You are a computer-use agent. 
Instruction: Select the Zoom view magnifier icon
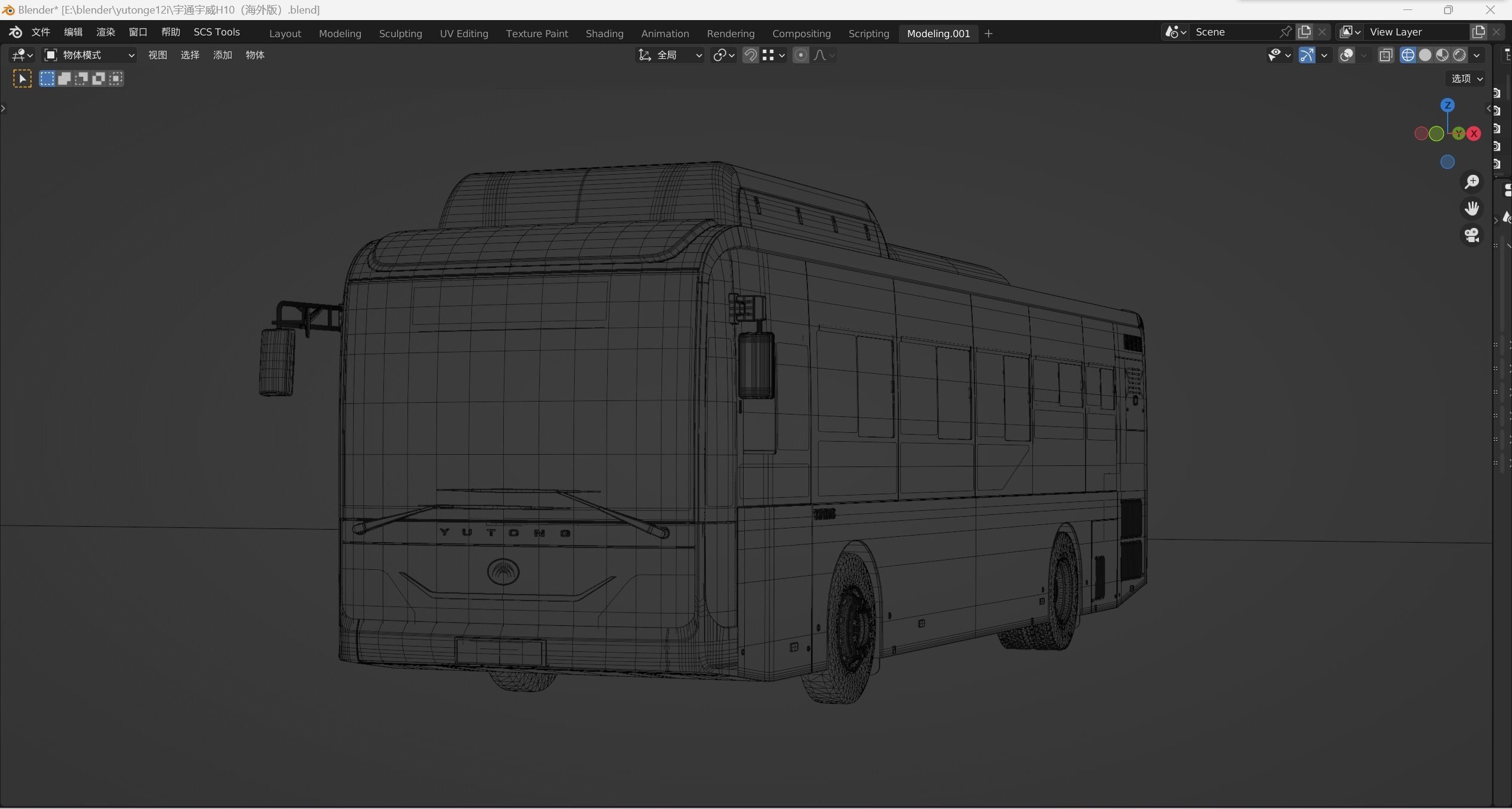(1472, 182)
